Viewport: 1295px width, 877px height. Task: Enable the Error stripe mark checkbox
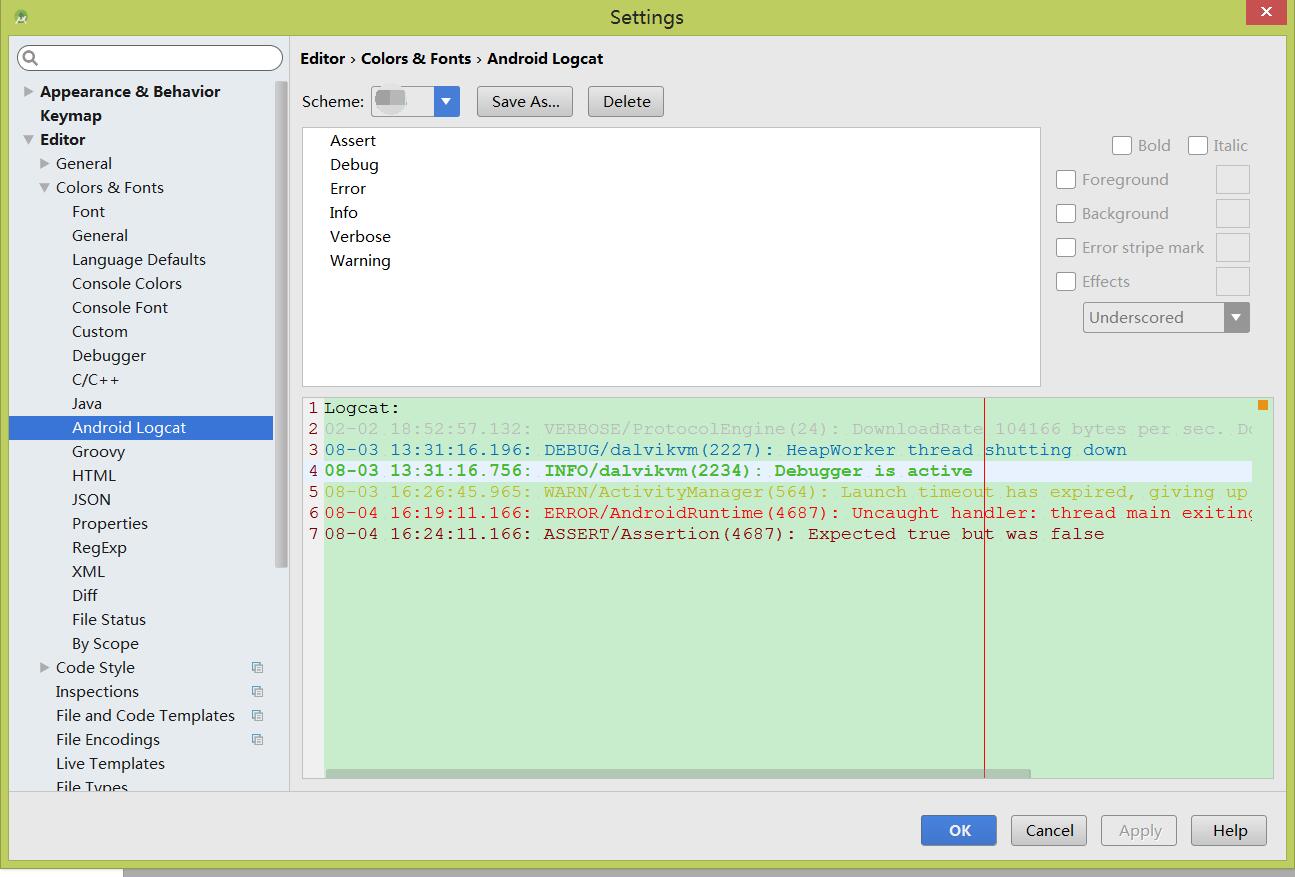point(1066,248)
